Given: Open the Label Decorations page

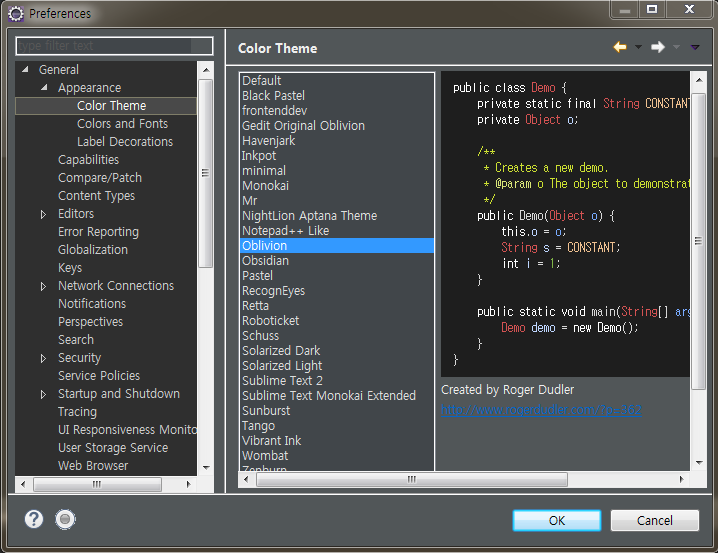Looking at the screenshot, I should pyautogui.click(x=124, y=142).
